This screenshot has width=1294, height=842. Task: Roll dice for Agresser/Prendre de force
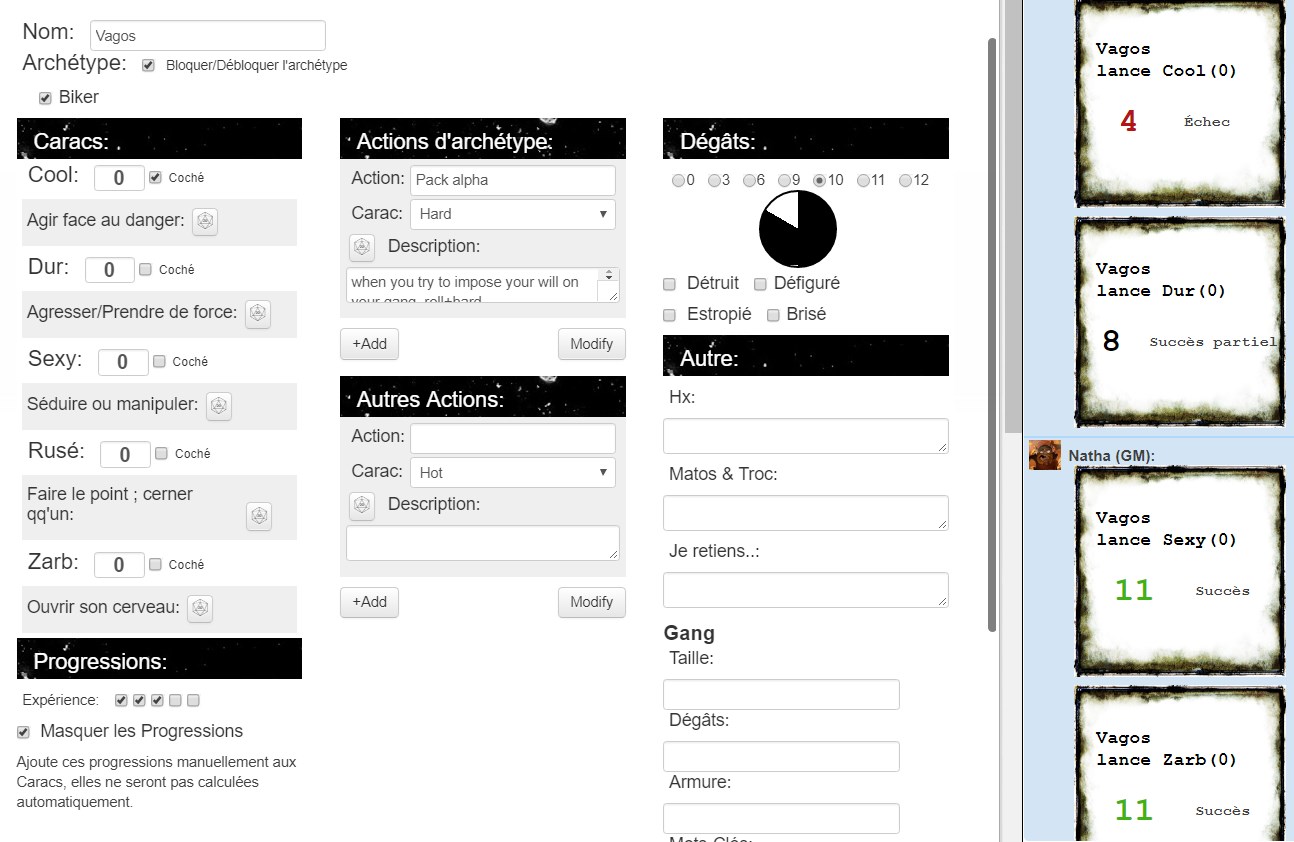tap(258, 314)
